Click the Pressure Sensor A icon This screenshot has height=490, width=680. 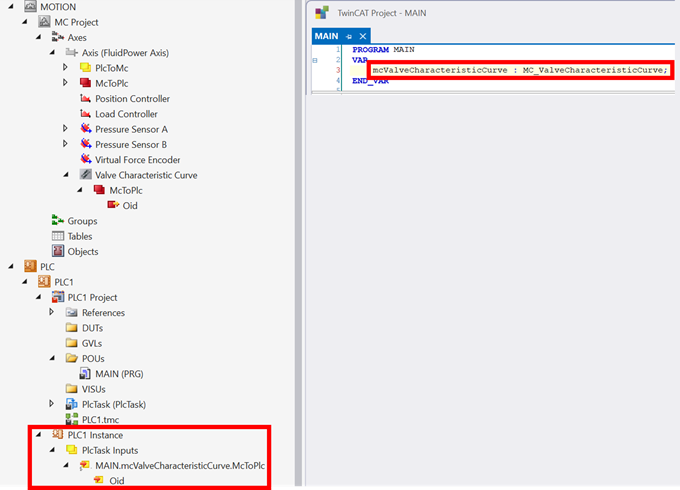(86, 129)
